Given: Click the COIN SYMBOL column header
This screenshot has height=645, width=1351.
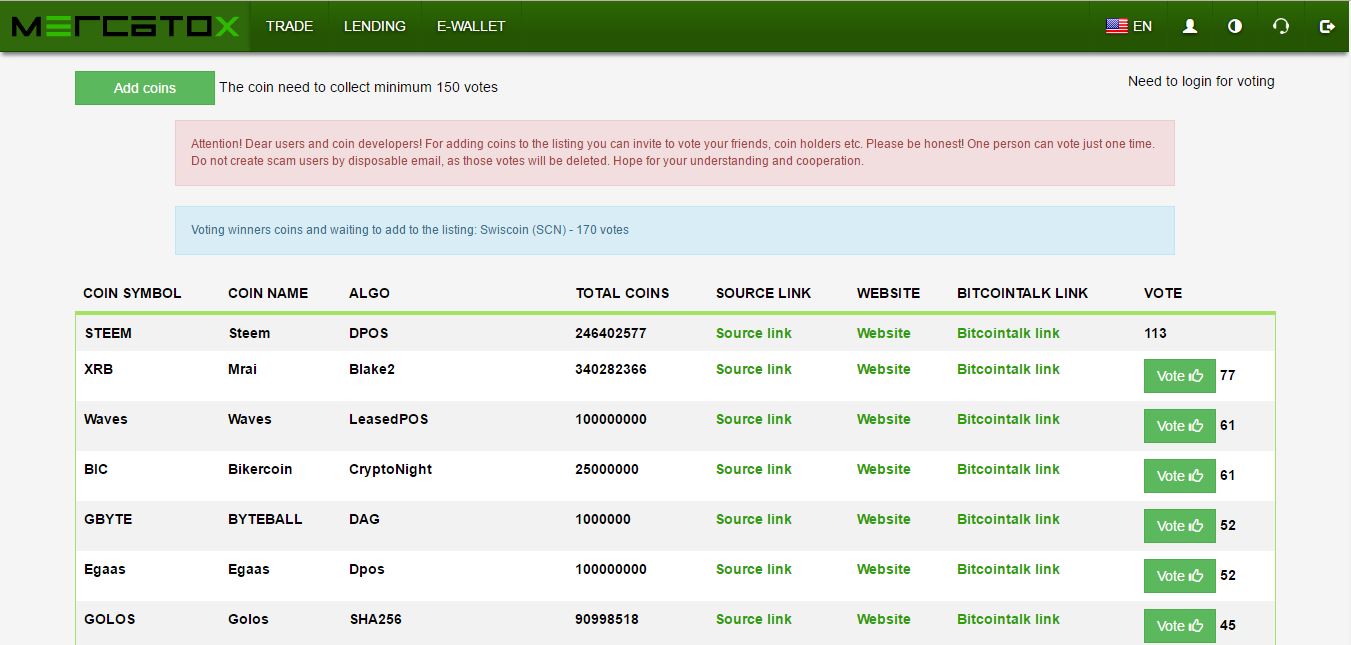Looking at the screenshot, I should (132, 293).
